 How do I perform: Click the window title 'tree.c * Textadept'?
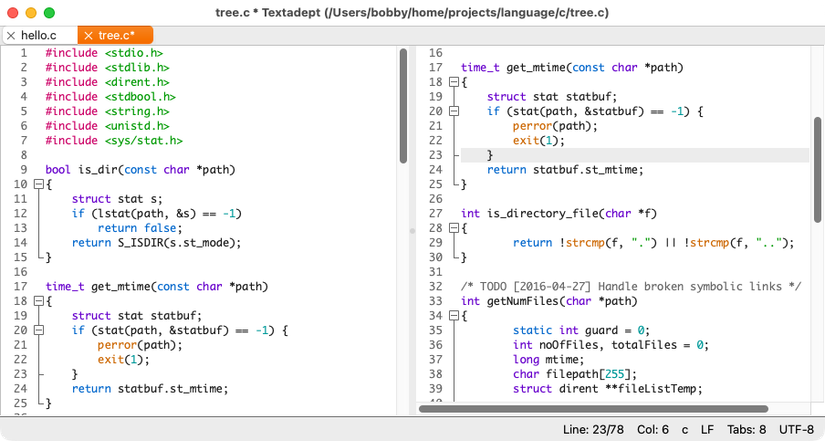click(x=412, y=13)
